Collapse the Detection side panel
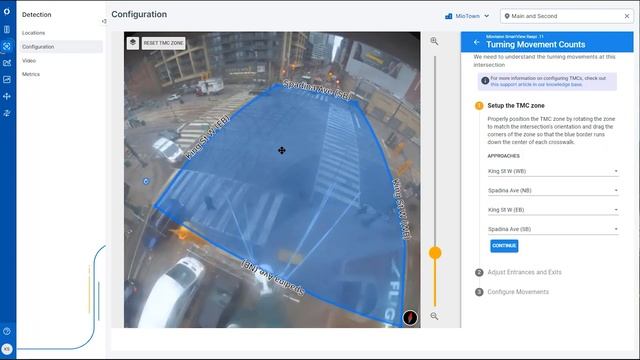This screenshot has width=640, height=360. coord(104,21)
